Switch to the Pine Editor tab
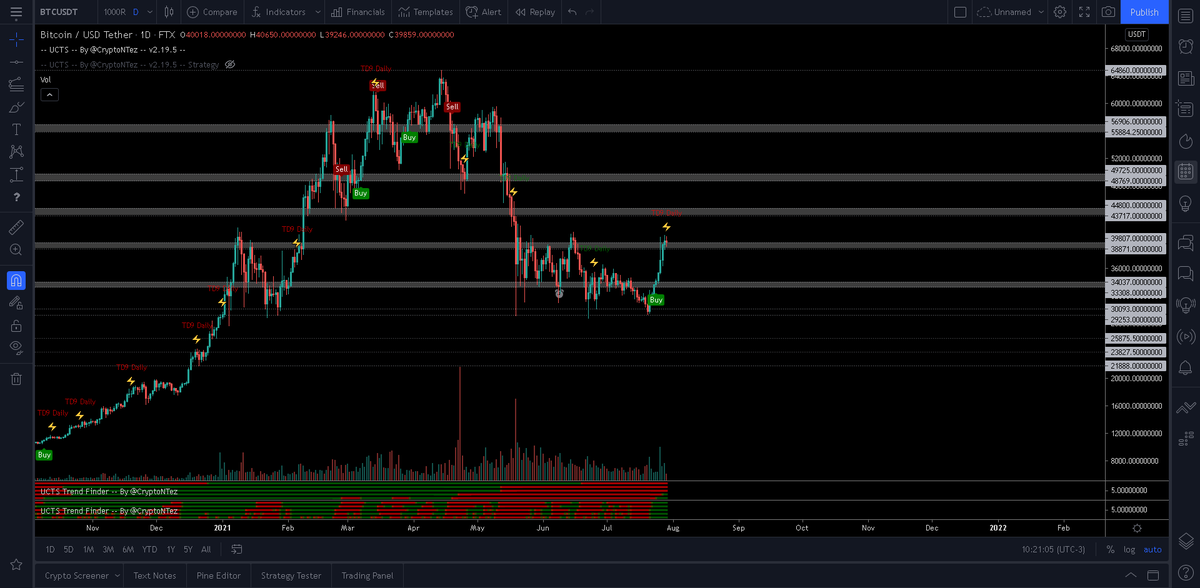 [217, 575]
